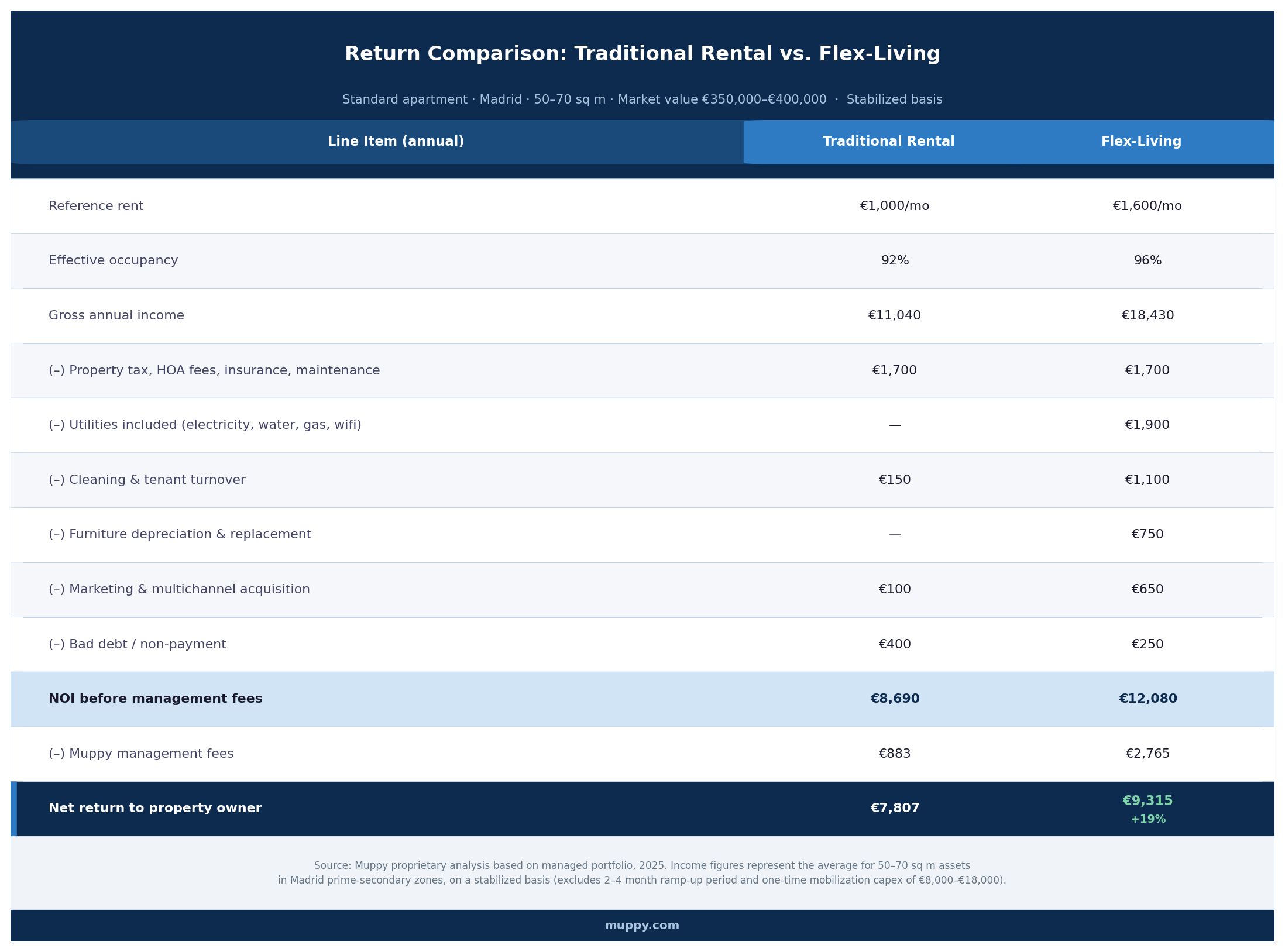Click the '€1,000/mo' reference rent value
1285x952 pixels.
[895, 207]
